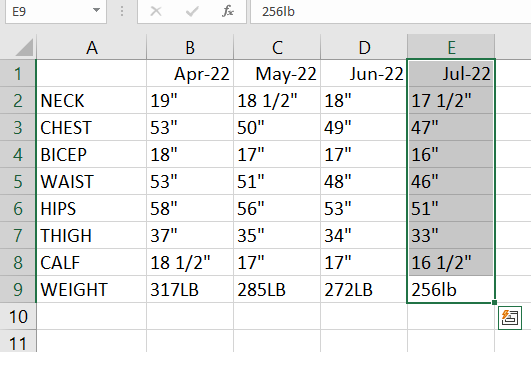Select column D header
Viewport: 531px width, 378px height.
tap(364, 47)
